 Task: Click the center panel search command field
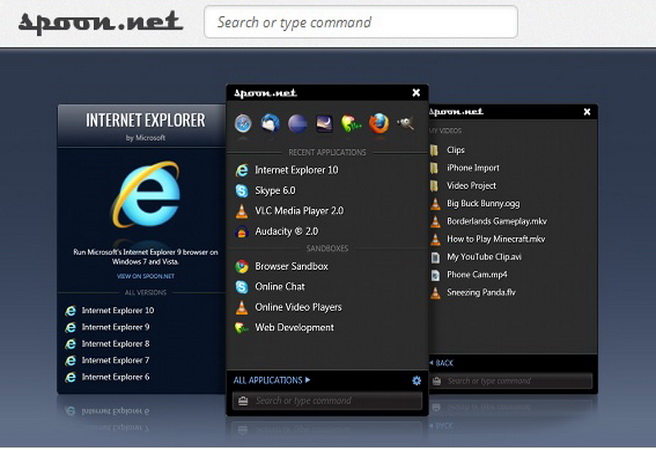click(327, 401)
